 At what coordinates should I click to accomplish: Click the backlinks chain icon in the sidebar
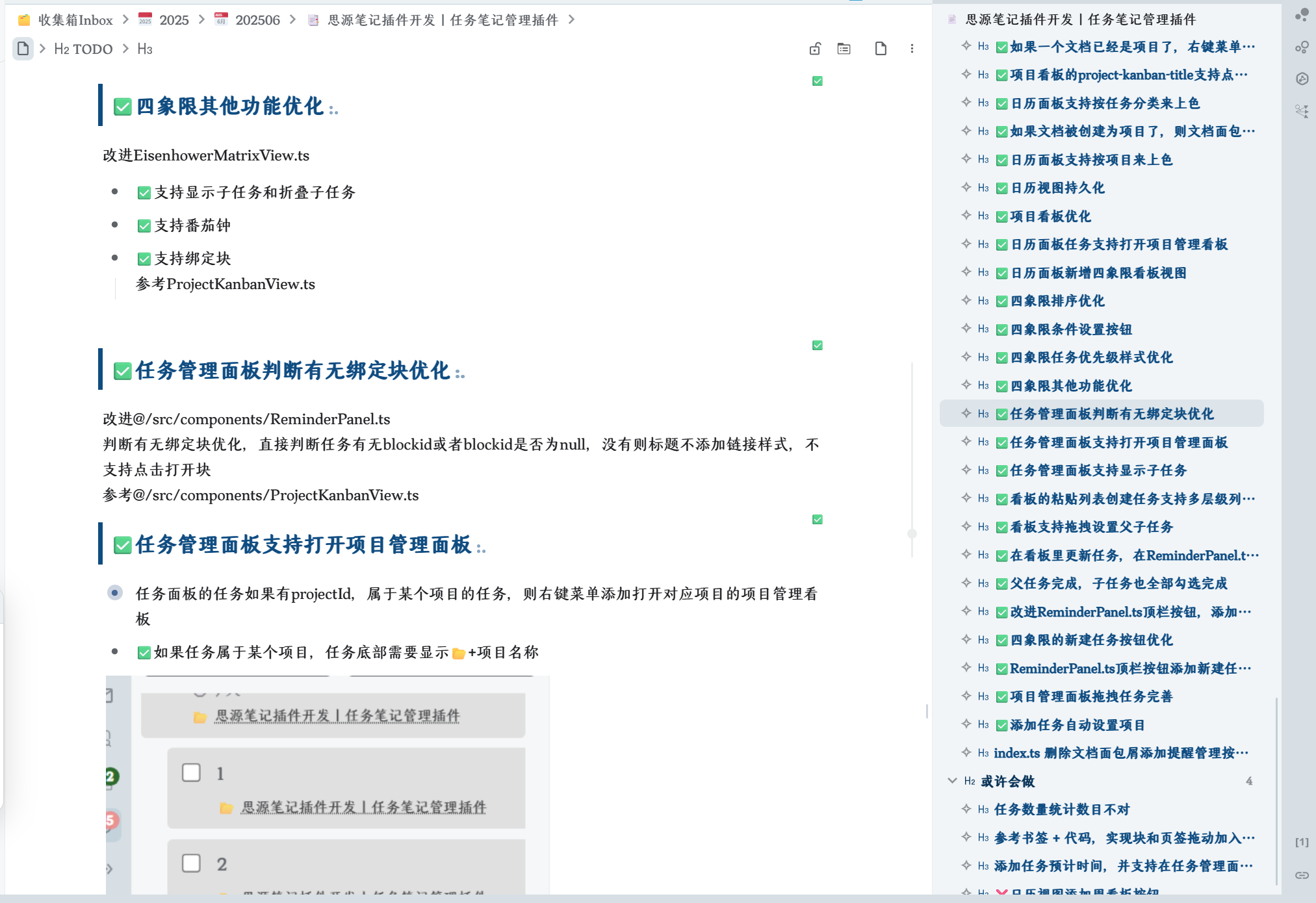(x=1302, y=875)
